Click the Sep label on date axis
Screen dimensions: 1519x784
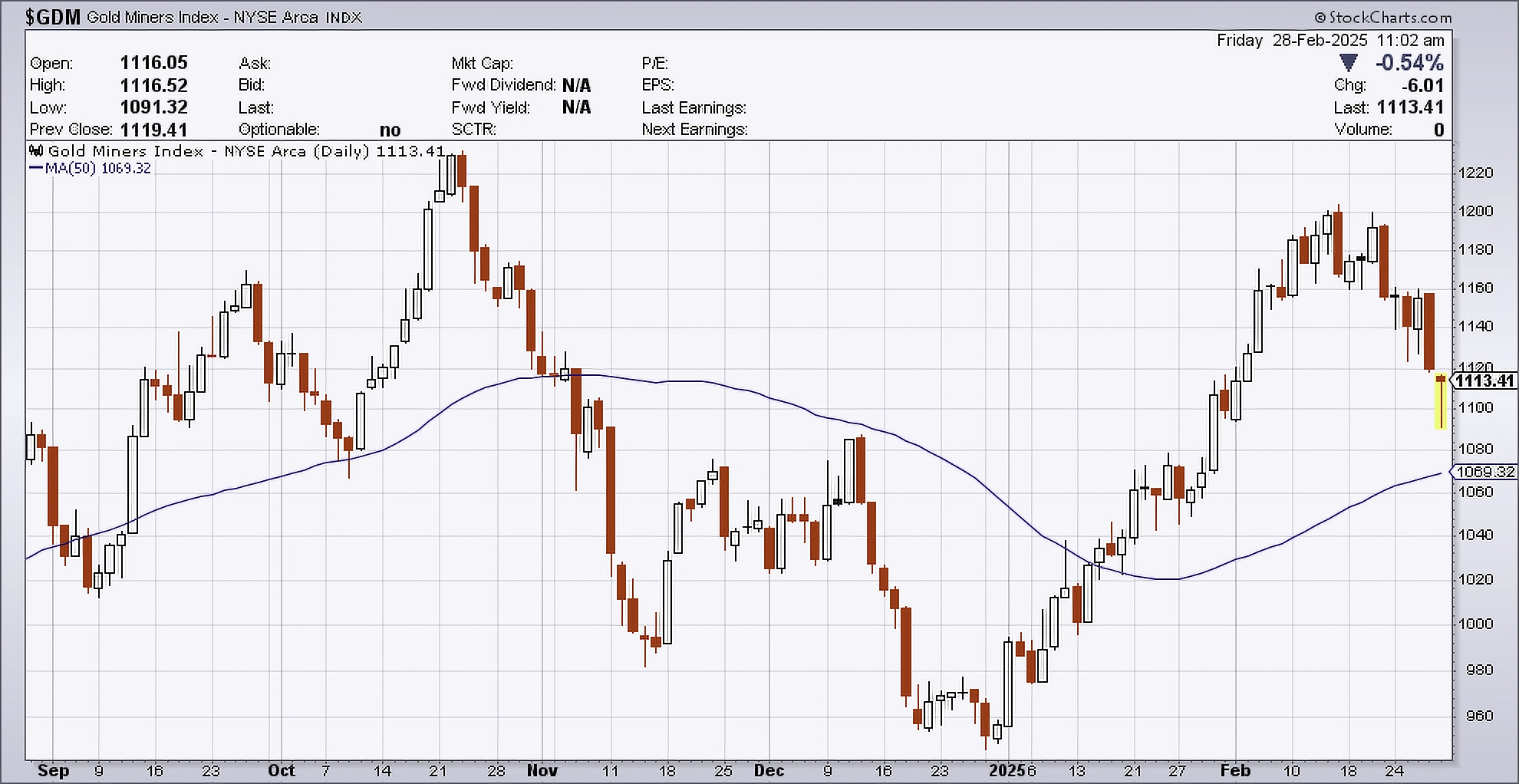pos(53,771)
